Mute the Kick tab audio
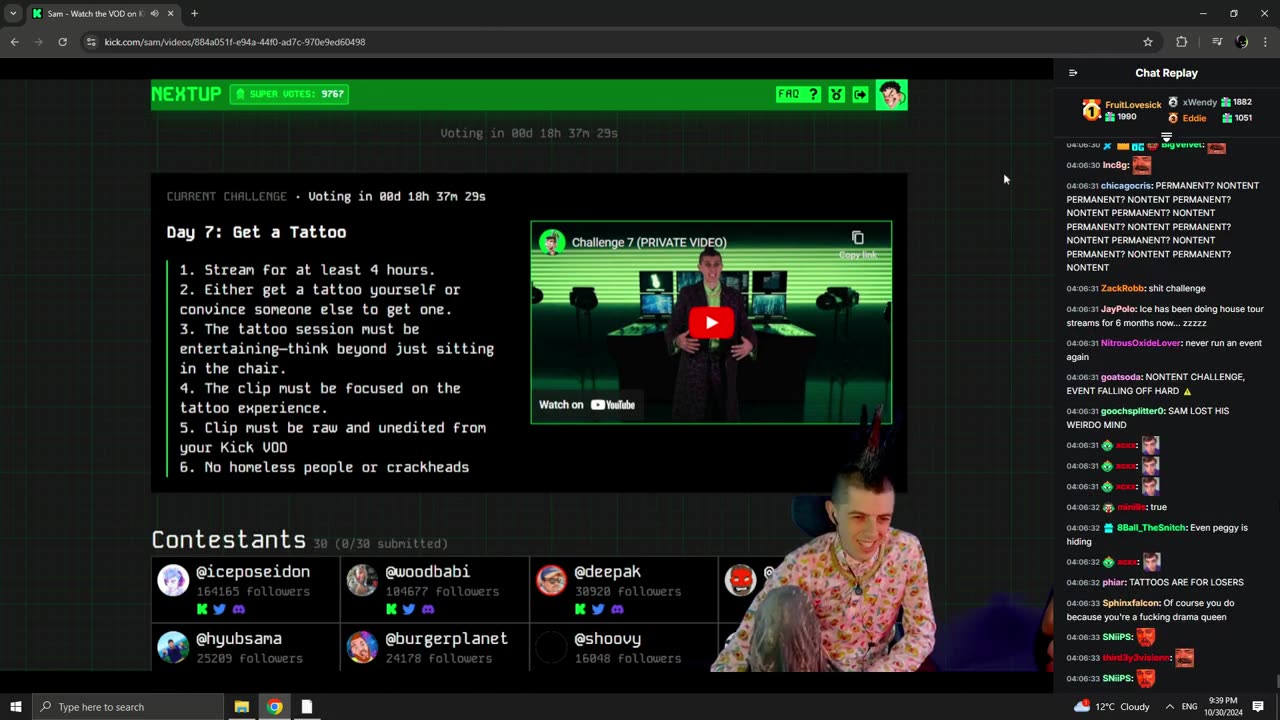Image resolution: width=1280 pixels, height=720 pixels. [154, 14]
